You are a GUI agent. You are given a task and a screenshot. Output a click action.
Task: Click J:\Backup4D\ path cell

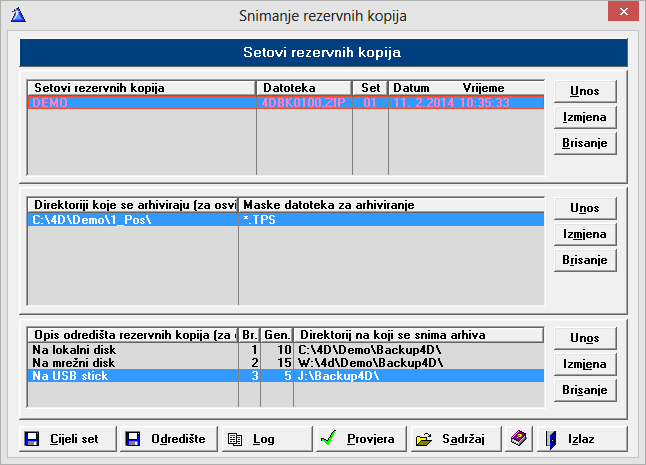pyautogui.click(x=419, y=376)
